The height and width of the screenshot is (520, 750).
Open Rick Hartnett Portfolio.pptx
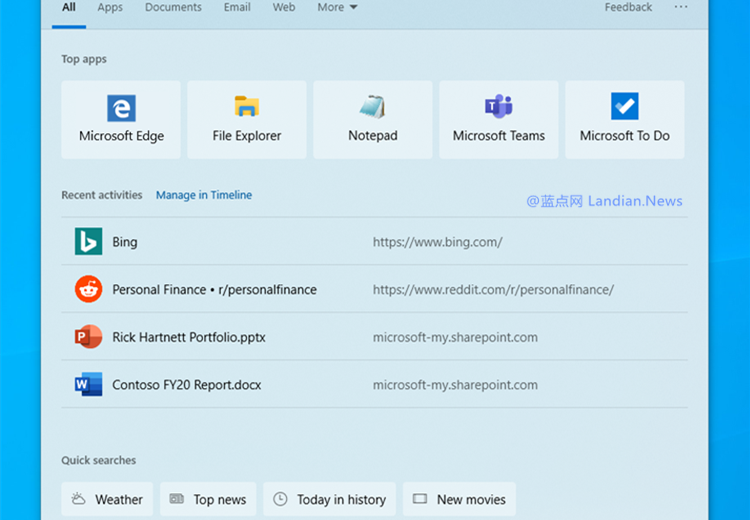coord(189,337)
